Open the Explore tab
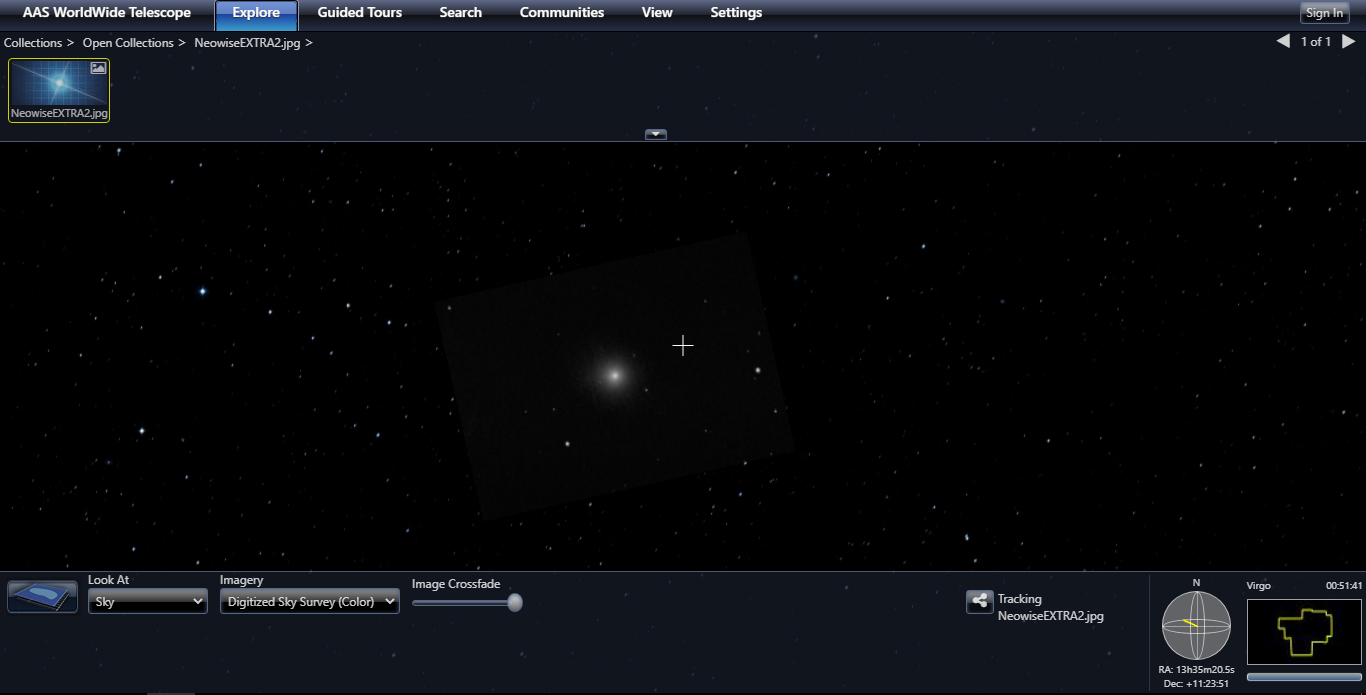This screenshot has height=695, width=1366. 256,14
